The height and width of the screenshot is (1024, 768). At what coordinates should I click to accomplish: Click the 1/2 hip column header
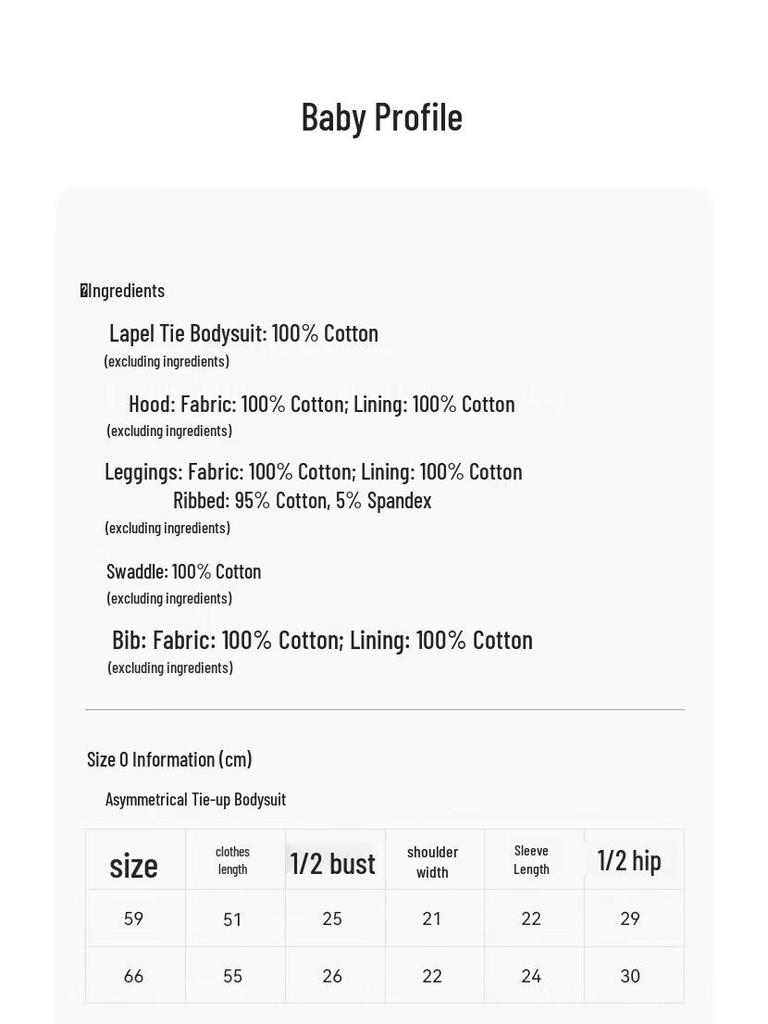(x=630, y=861)
